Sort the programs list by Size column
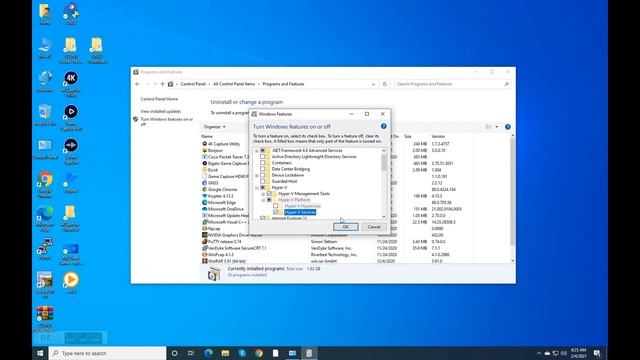This screenshot has width=640, height=360. coord(408,136)
